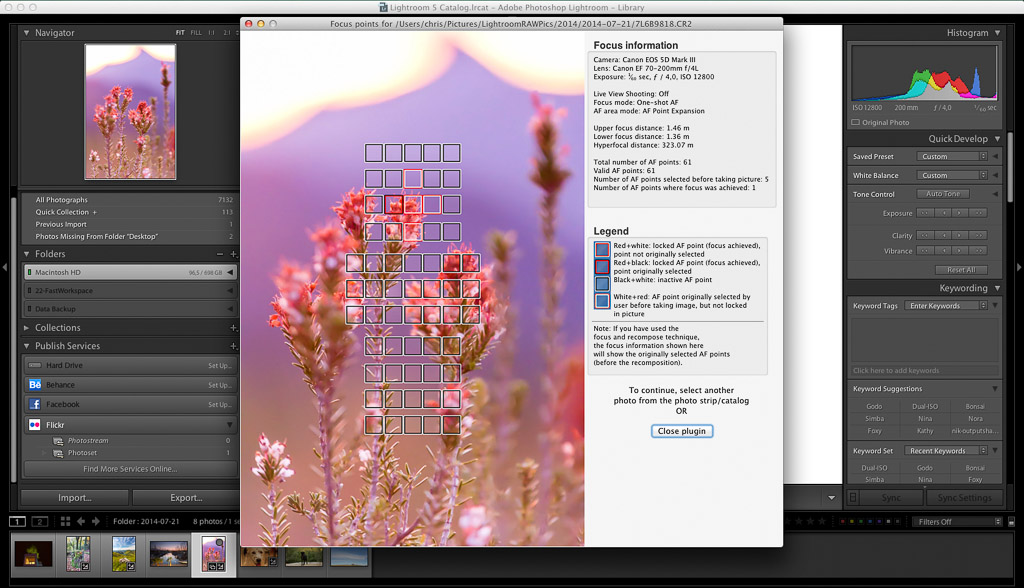Collapse the Publish Services panel
Viewport: 1024px width, 588px height.
(x=26, y=346)
